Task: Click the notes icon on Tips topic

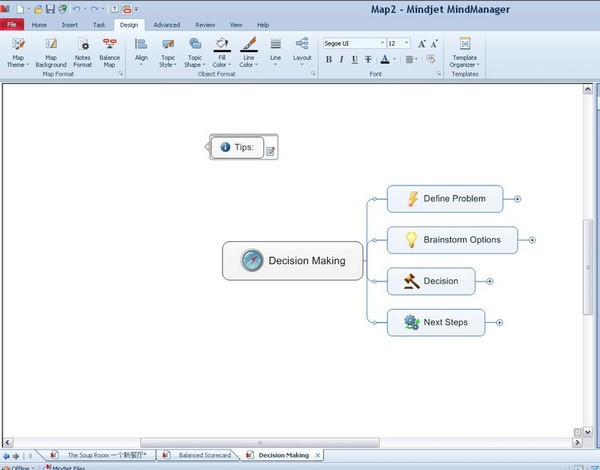Action: (x=270, y=151)
